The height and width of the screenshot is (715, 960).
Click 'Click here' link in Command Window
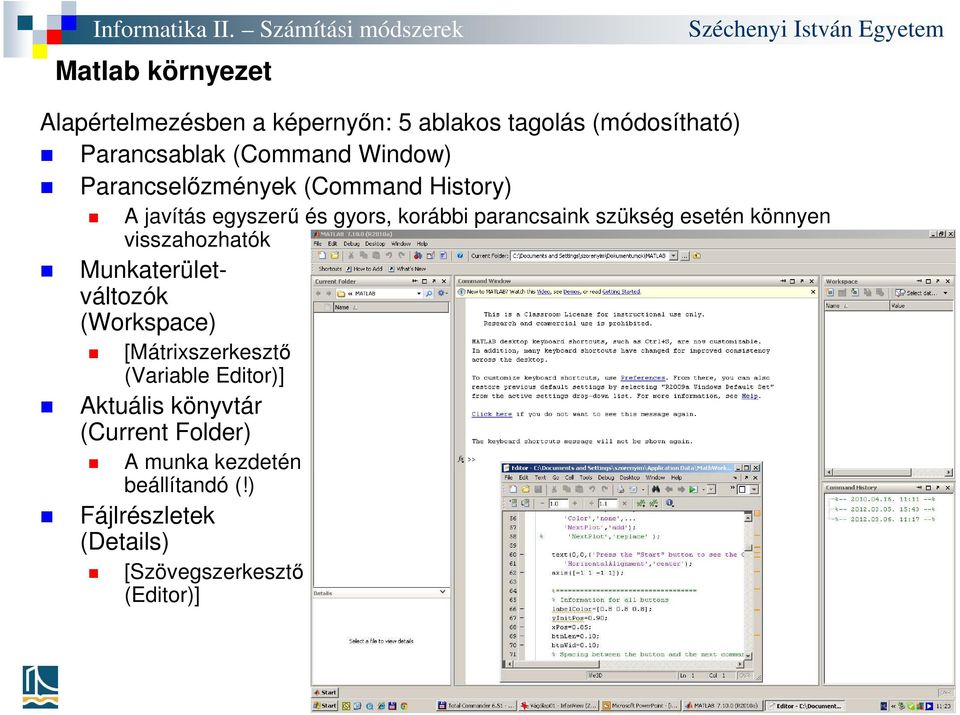(491, 414)
